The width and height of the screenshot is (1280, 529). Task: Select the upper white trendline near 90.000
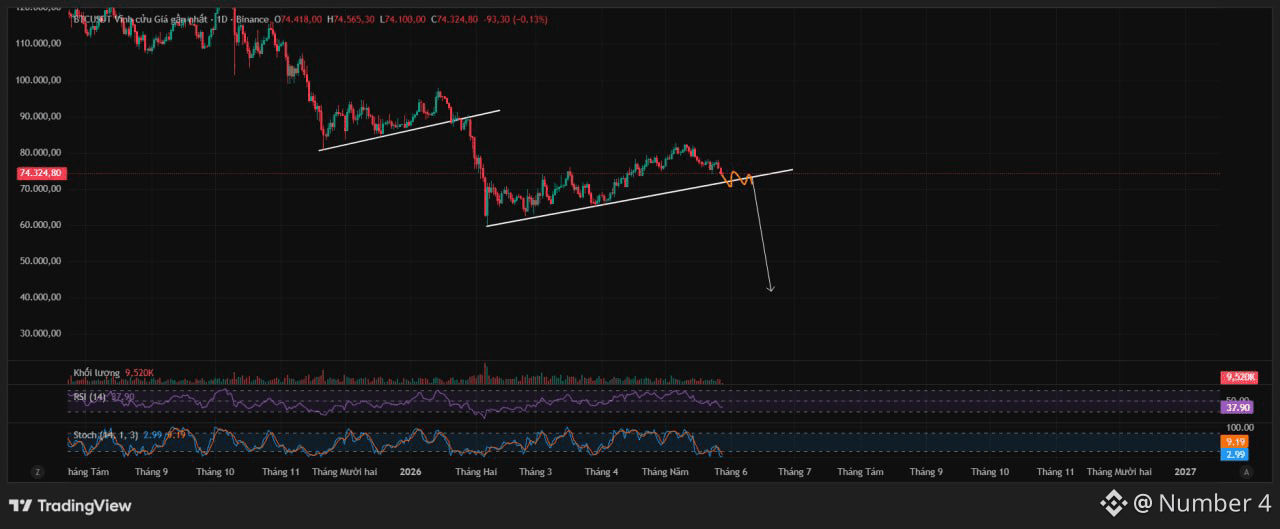409,130
